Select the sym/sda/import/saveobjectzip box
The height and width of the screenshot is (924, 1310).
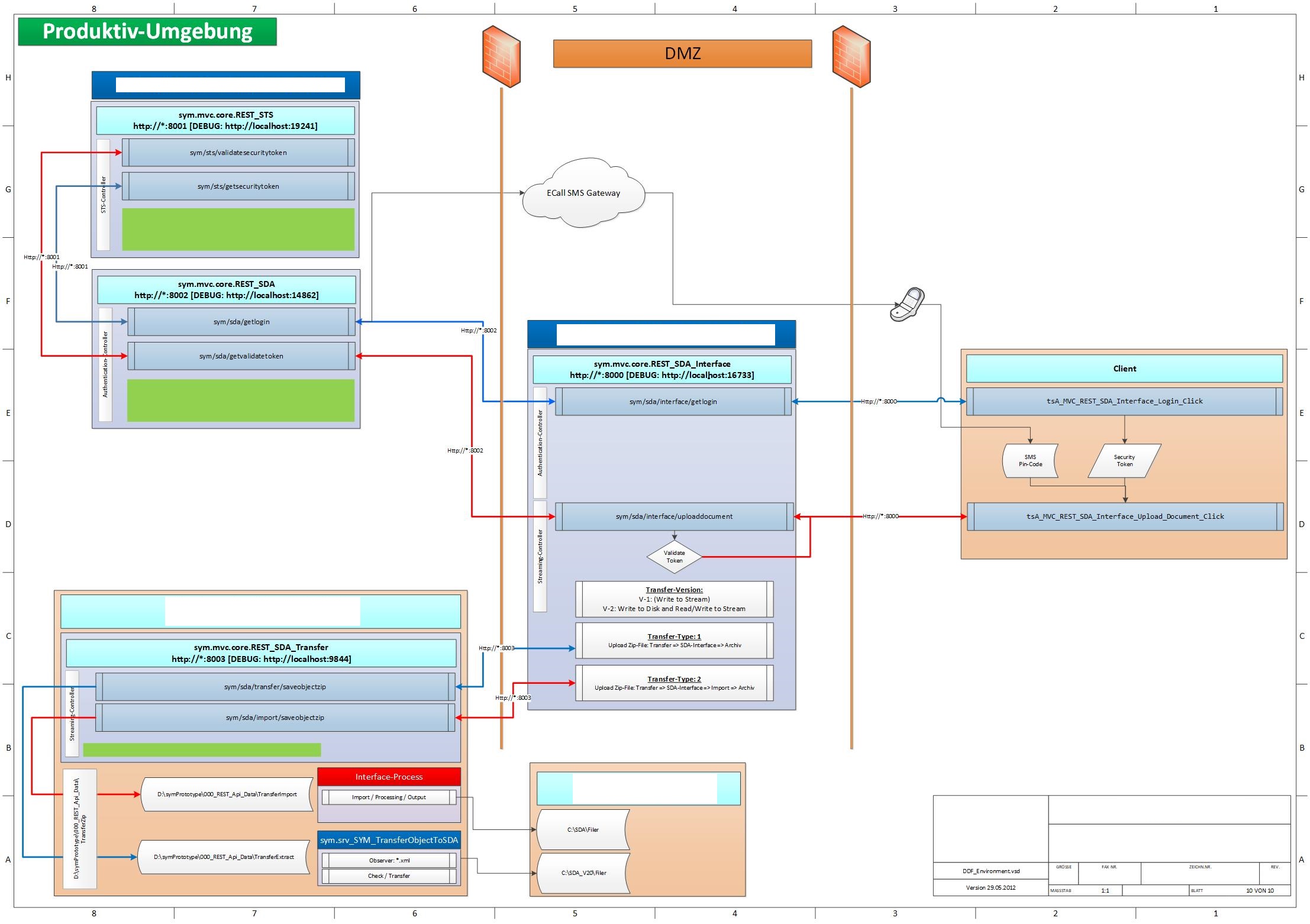275,718
